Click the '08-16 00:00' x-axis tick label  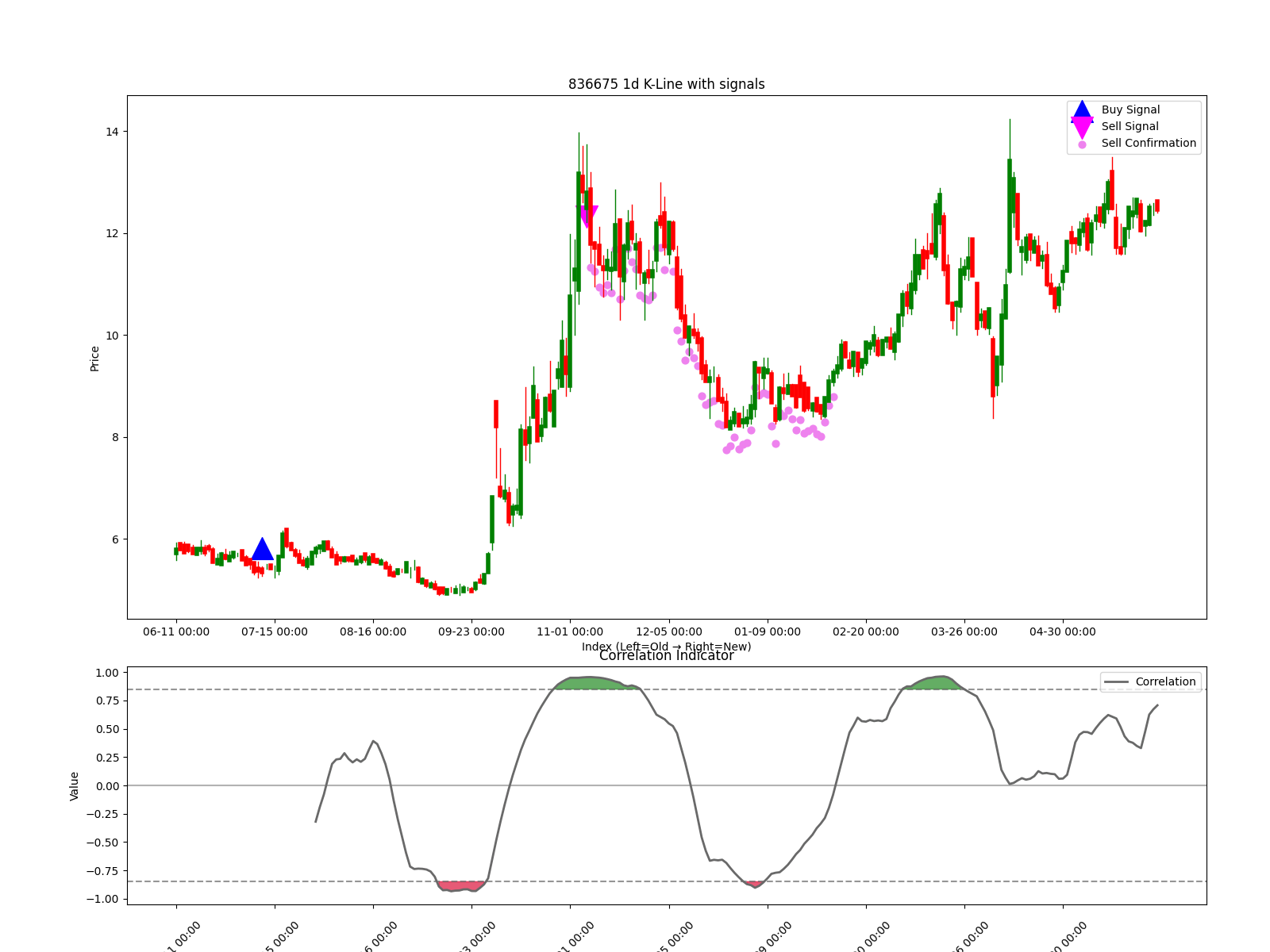click(373, 631)
